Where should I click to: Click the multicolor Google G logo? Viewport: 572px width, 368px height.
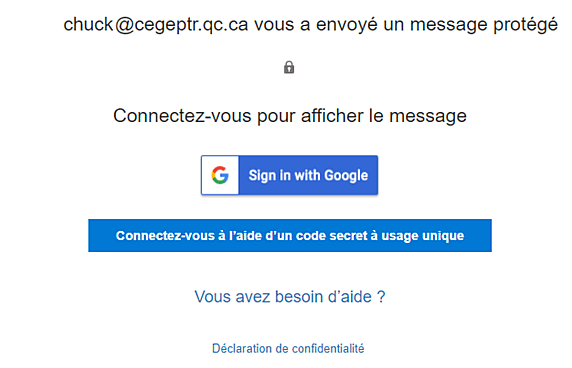tap(220, 175)
